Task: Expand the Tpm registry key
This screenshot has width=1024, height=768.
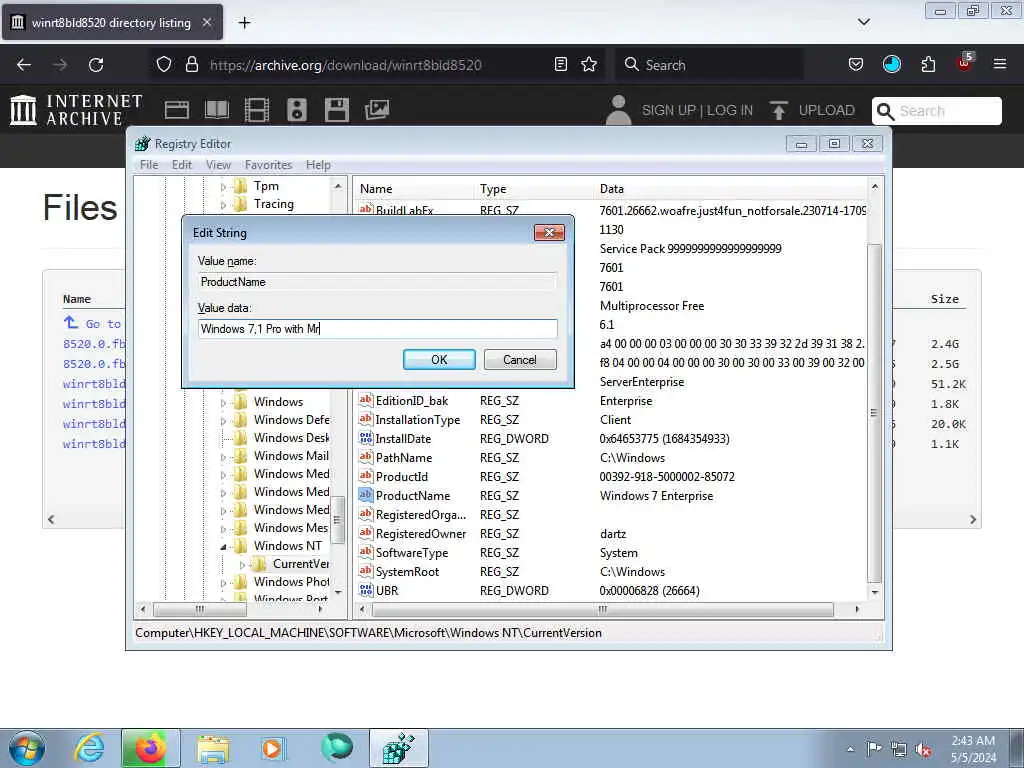Action: click(223, 187)
